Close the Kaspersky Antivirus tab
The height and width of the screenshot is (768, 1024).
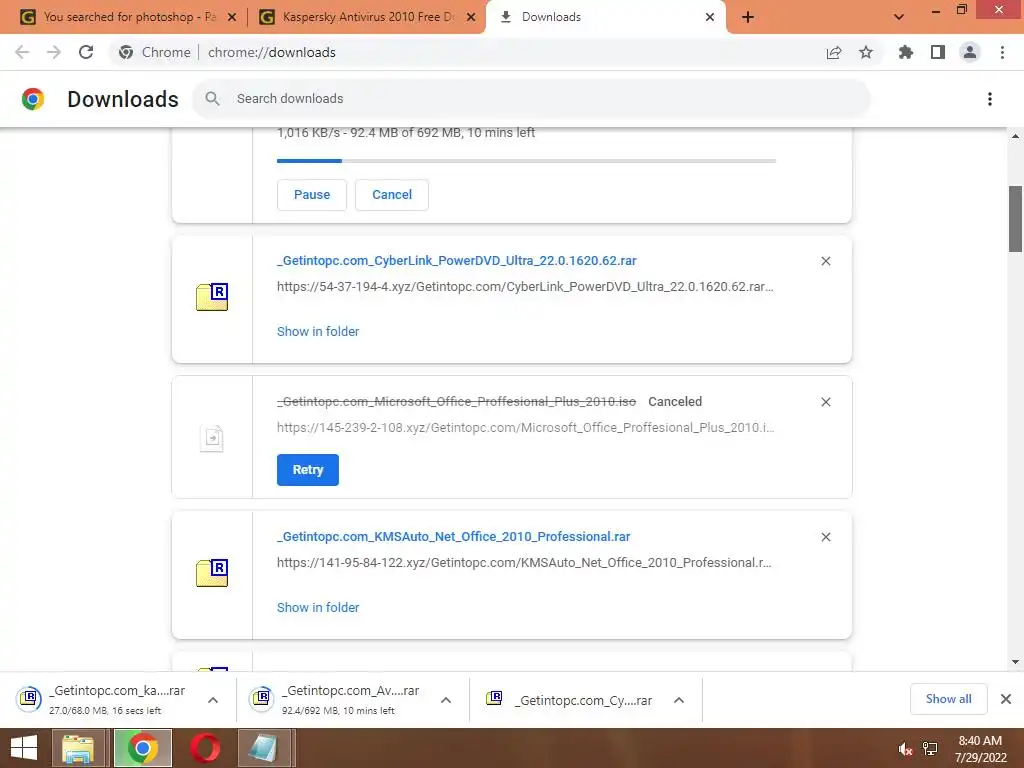pyautogui.click(x=471, y=17)
